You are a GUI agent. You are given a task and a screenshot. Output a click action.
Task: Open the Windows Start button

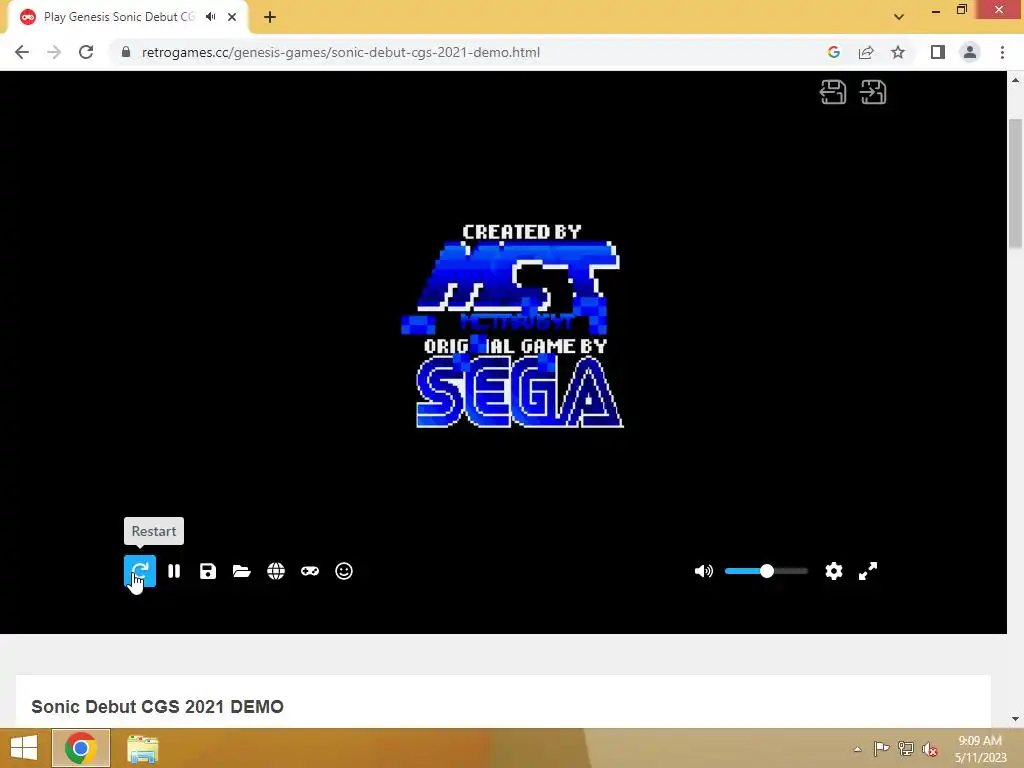[24, 748]
